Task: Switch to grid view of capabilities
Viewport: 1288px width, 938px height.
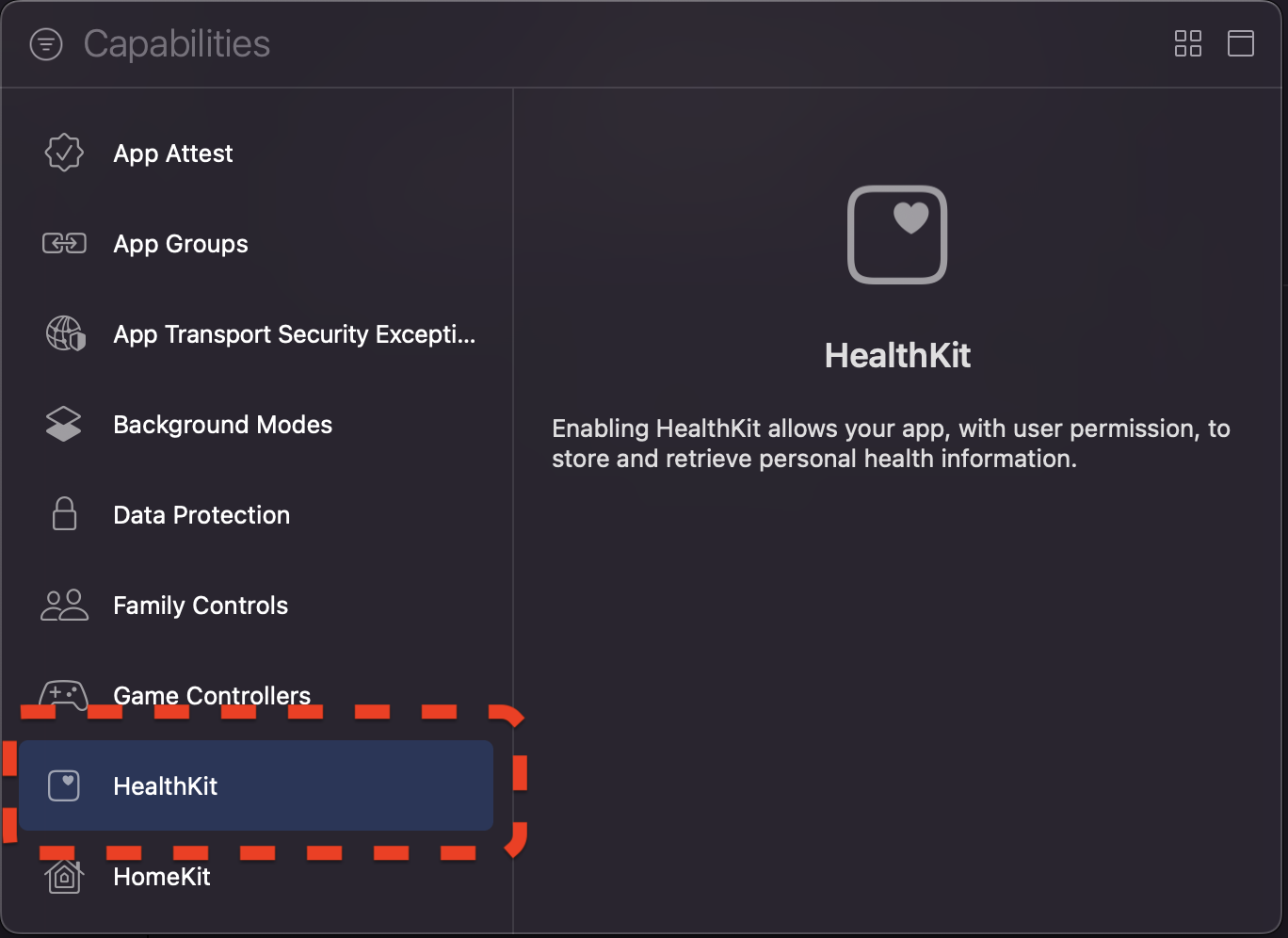Action: coord(1187,43)
